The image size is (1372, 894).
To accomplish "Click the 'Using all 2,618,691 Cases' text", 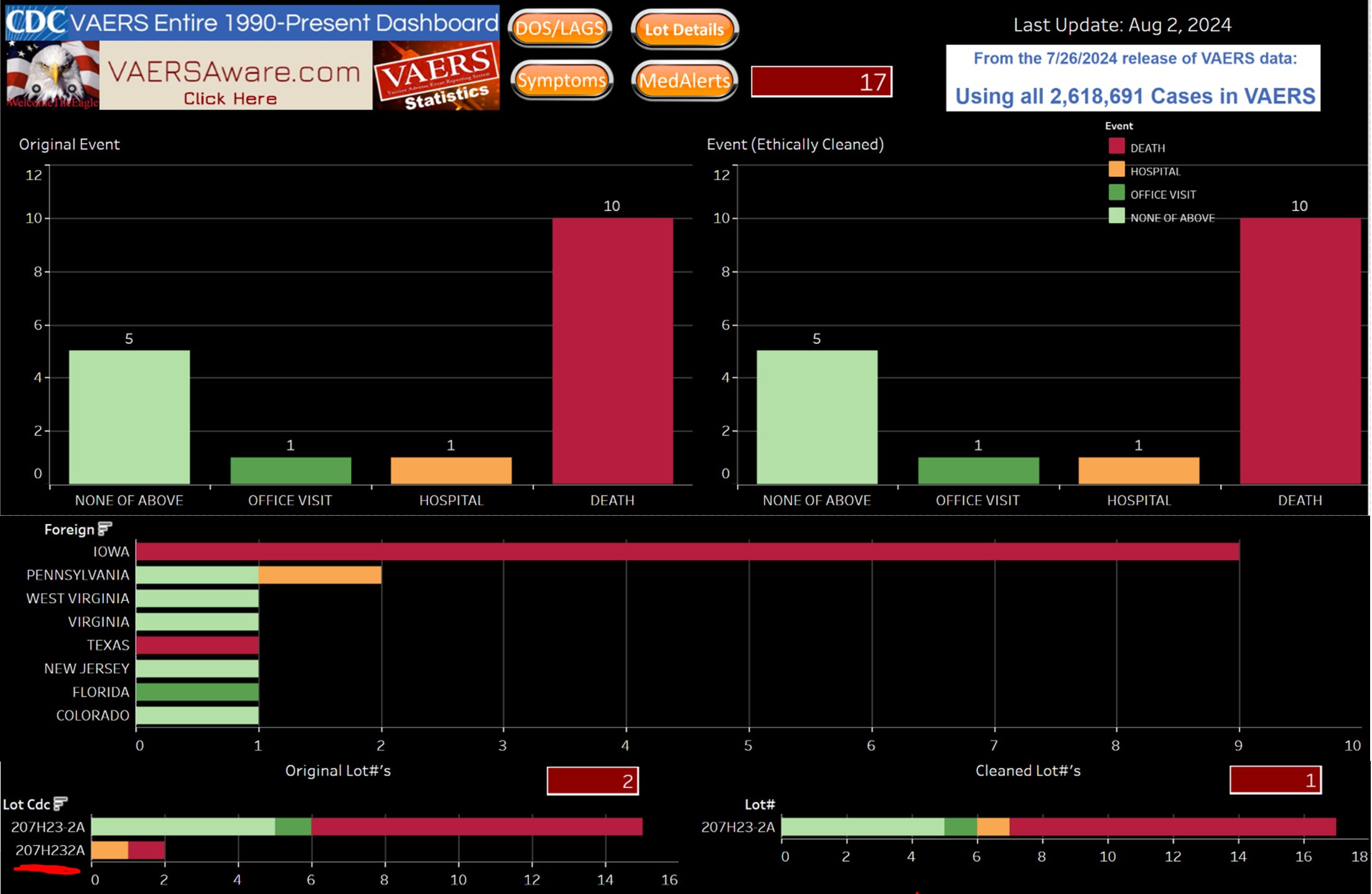I will 1135,96.
